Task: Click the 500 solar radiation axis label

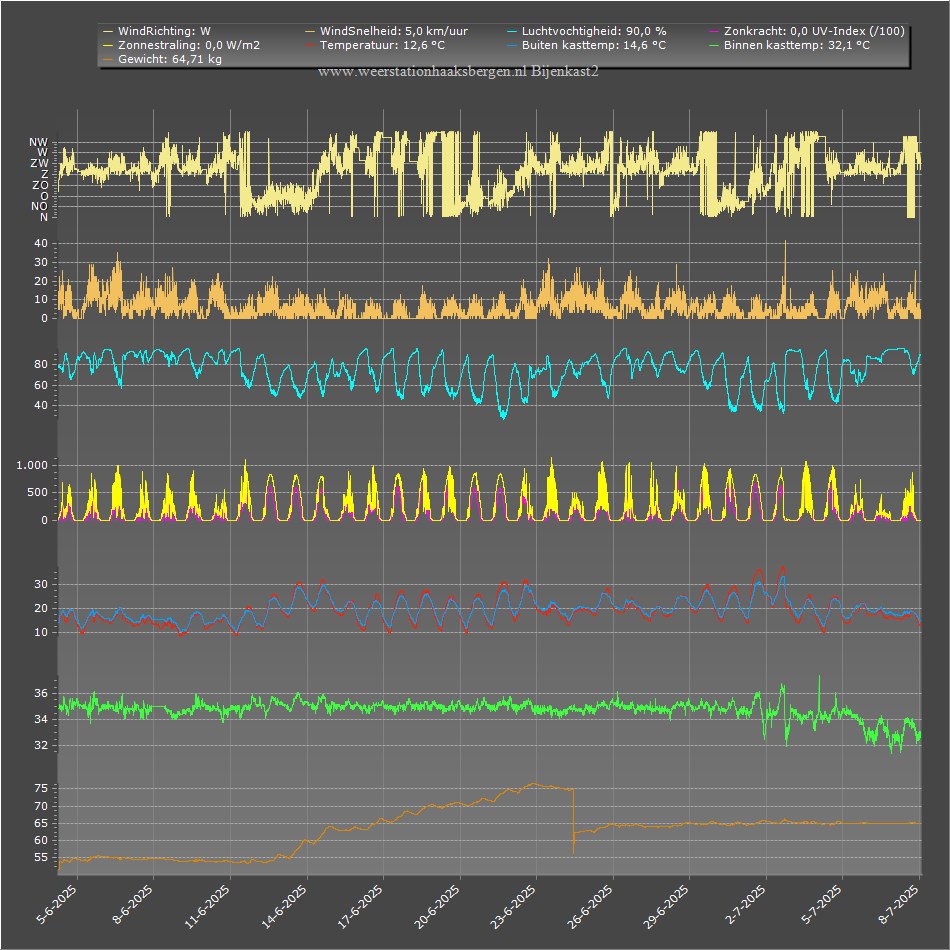Action: (38, 493)
